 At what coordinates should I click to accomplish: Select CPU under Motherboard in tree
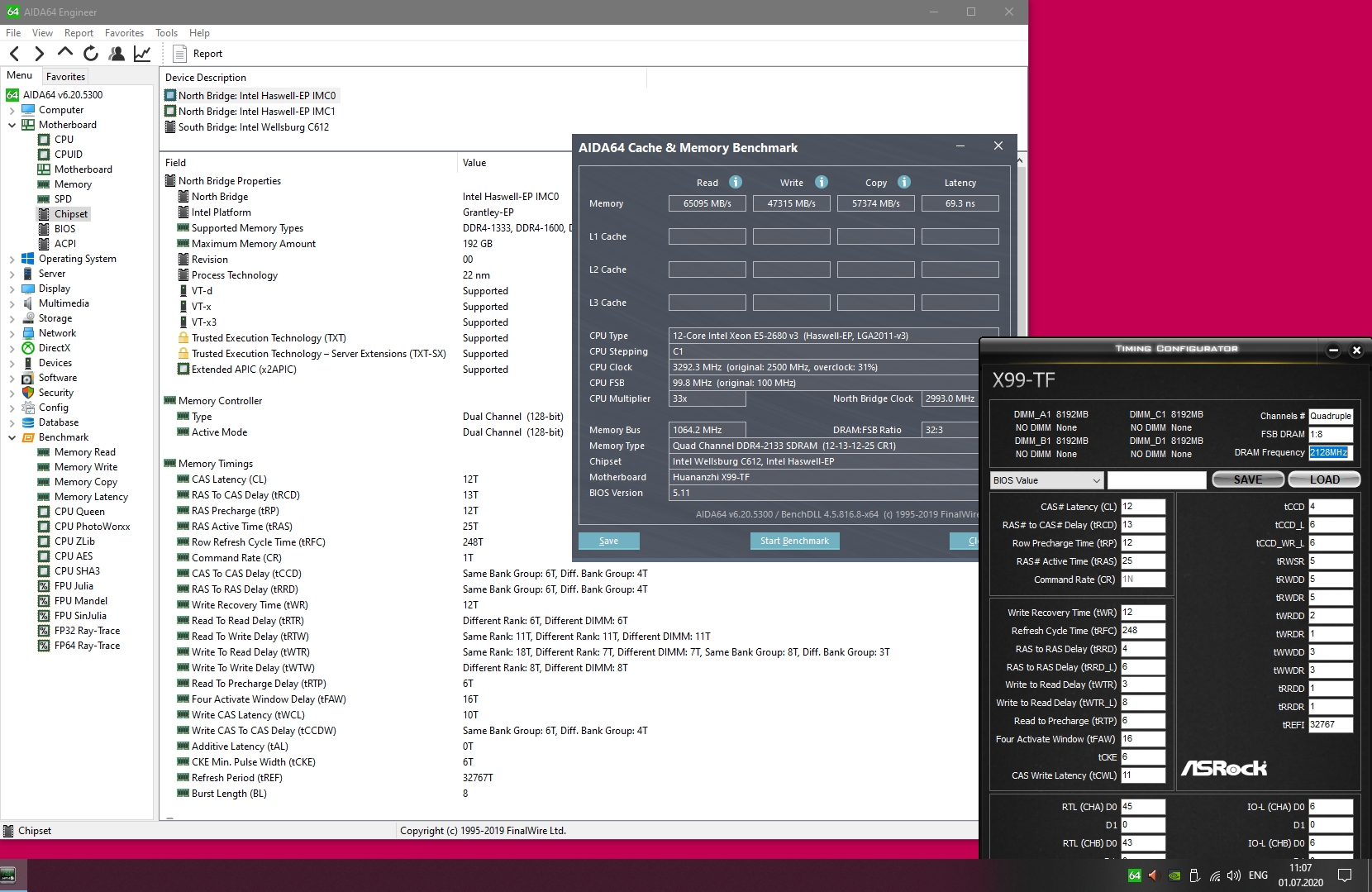point(64,140)
